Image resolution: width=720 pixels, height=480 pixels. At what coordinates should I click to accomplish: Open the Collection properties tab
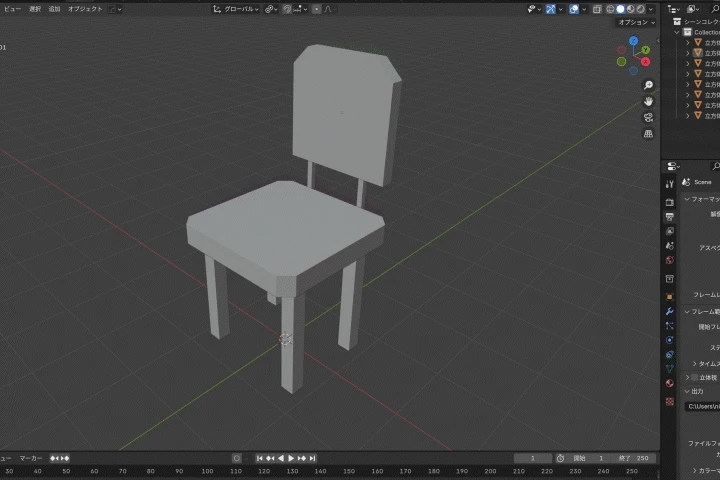[x=669, y=279]
